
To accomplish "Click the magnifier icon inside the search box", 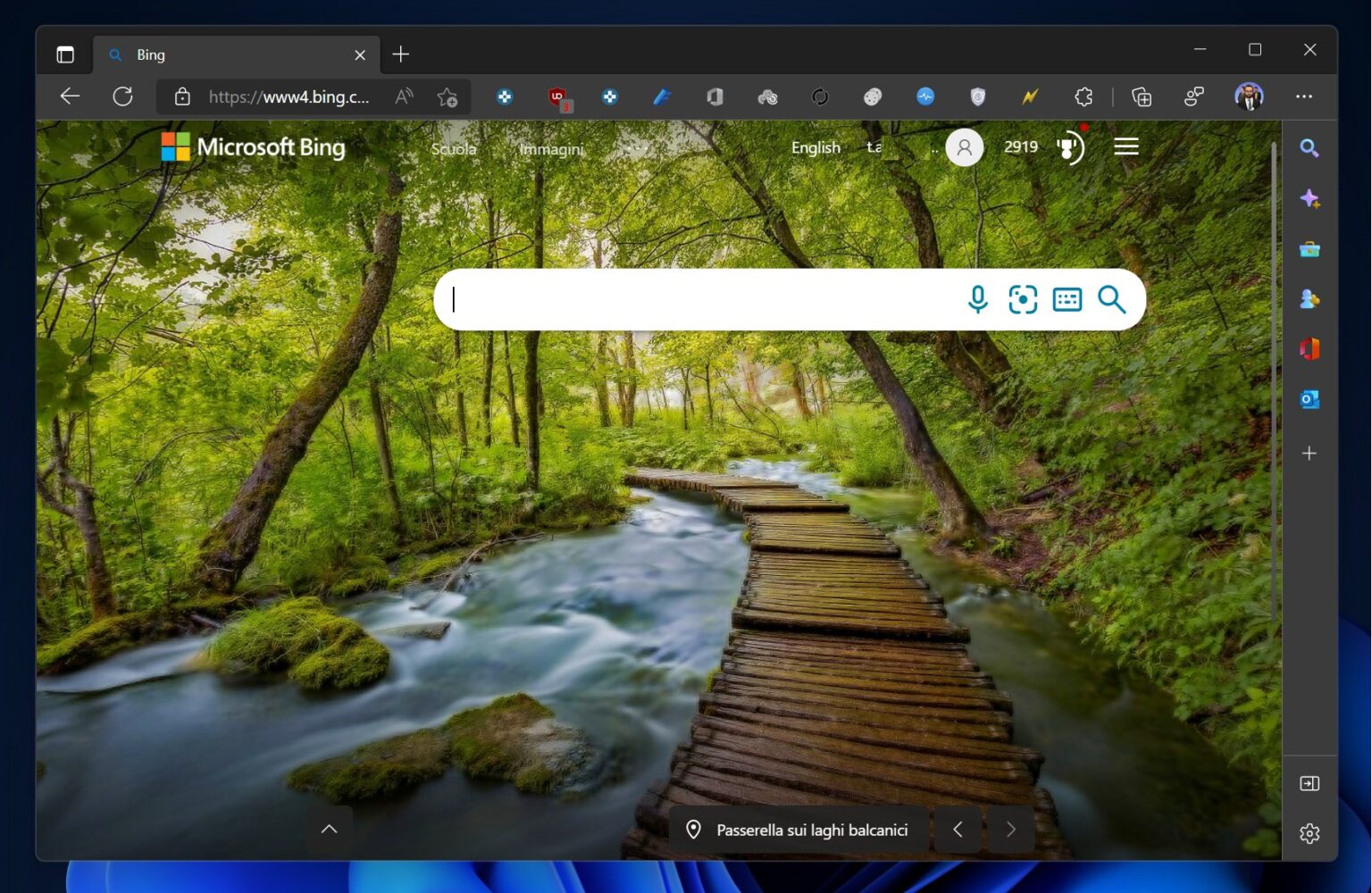I will click(1112, 300).
